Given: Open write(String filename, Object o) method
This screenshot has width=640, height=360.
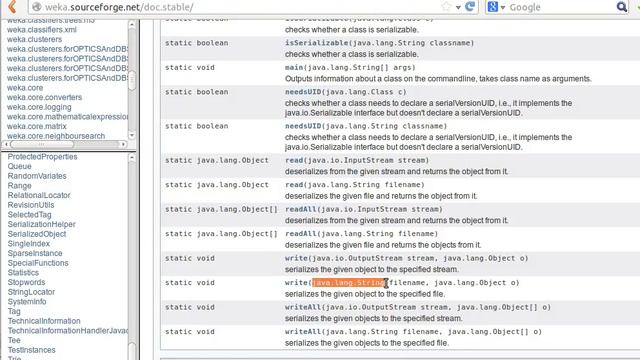Looking at the screenshot, I should [296, 283].
